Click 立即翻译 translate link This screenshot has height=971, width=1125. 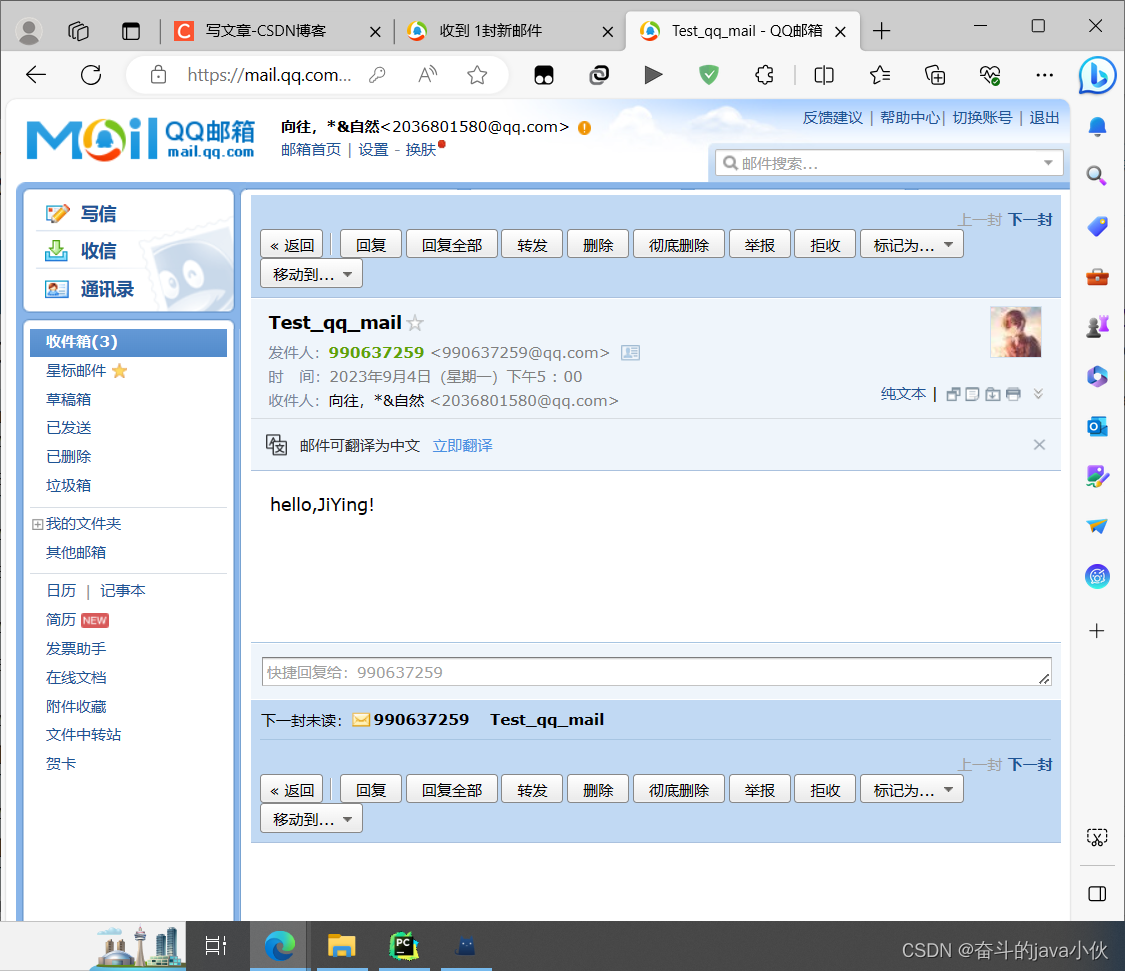tap(463, 446)
